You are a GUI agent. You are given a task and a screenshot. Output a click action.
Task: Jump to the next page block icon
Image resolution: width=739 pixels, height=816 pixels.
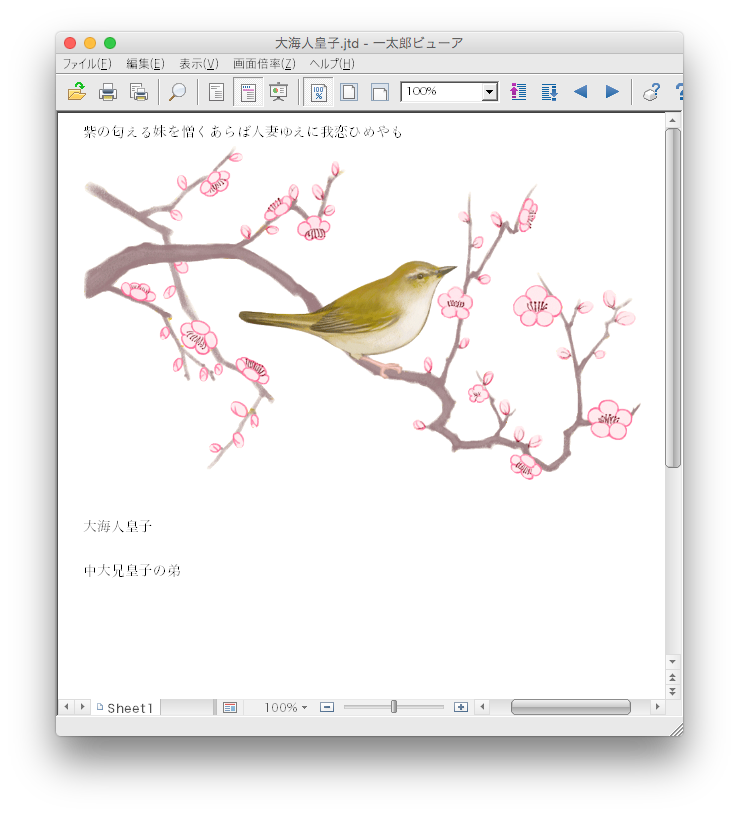pos(549,92)
